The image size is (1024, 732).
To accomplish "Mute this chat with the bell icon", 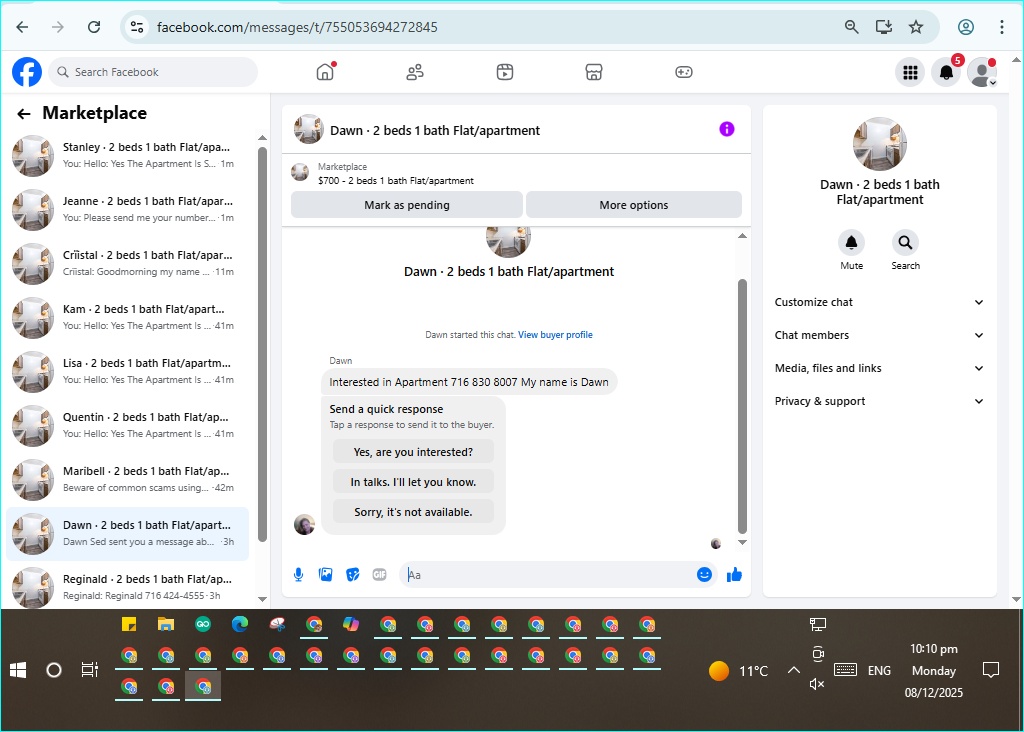I will 852,243.
